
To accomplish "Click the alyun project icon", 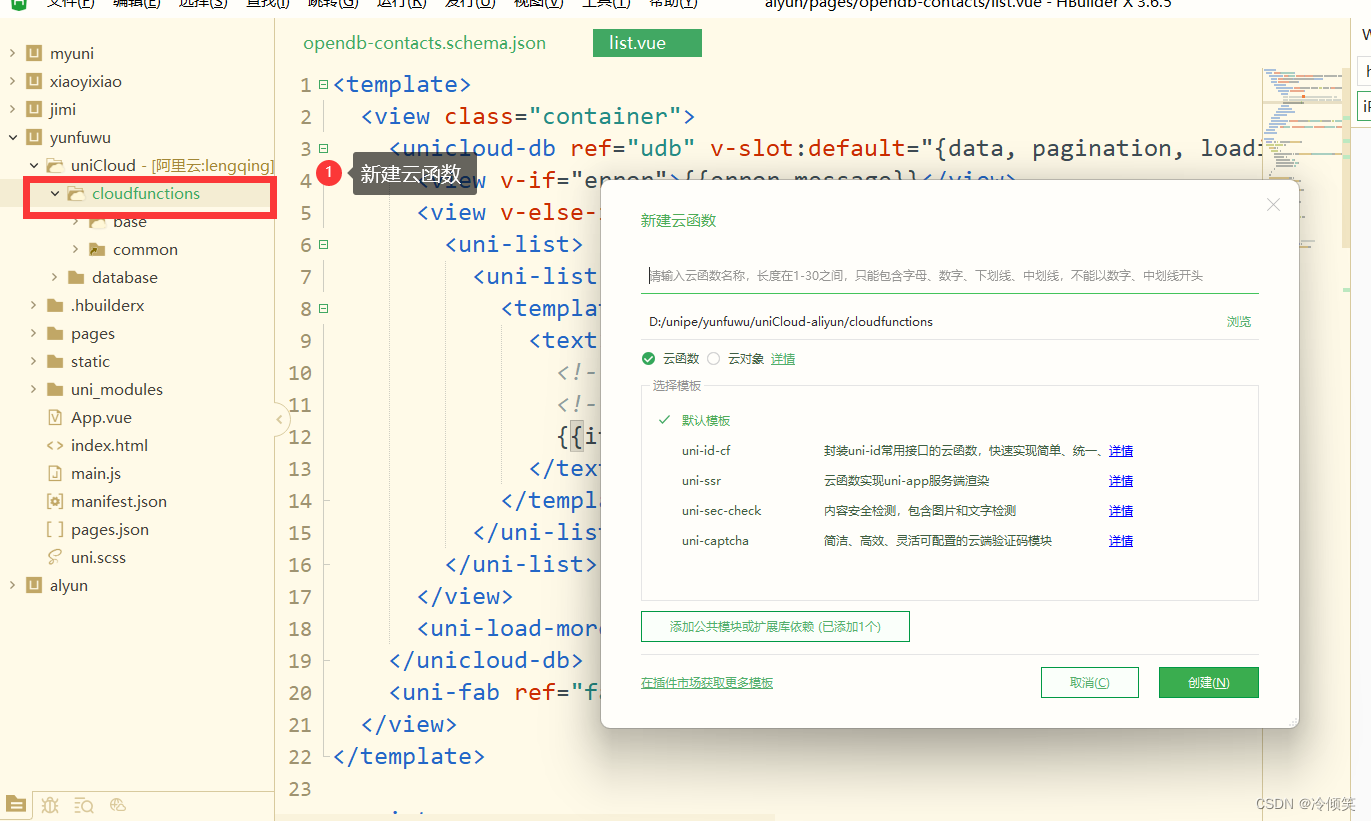I will pos(34,585).
